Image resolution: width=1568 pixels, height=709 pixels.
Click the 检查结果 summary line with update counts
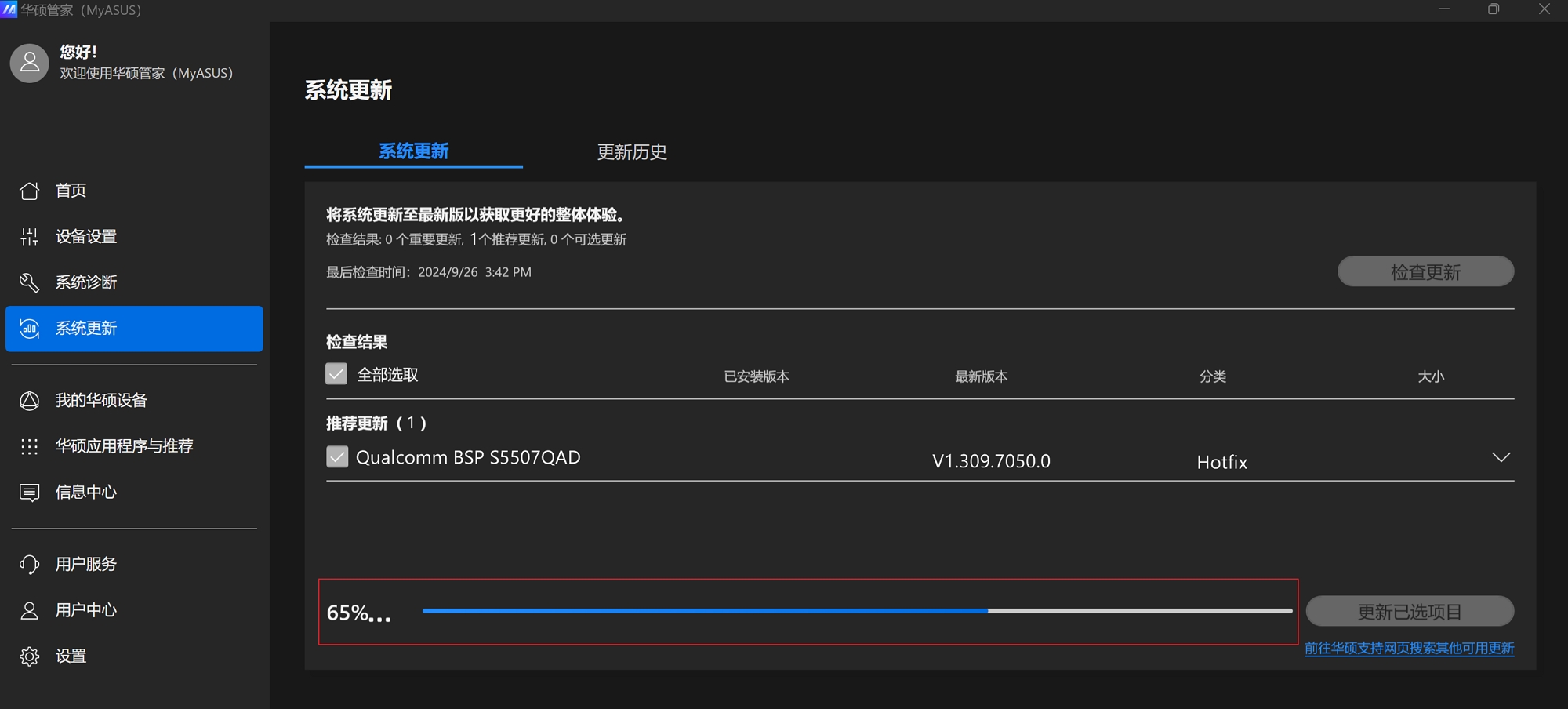[477, 239]
